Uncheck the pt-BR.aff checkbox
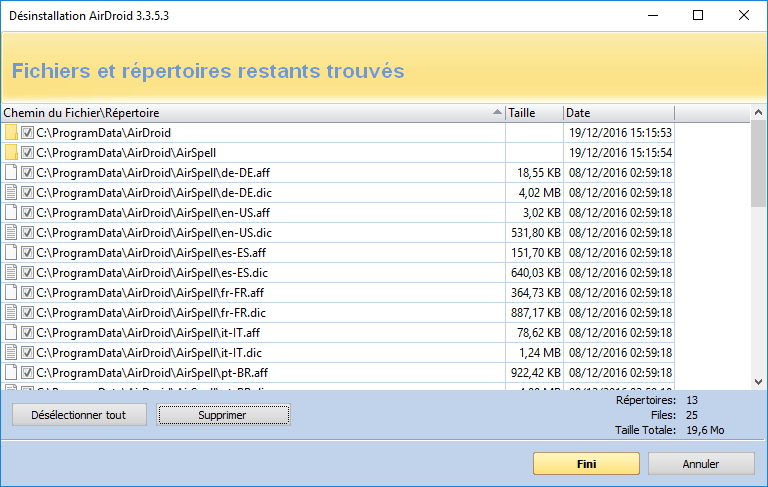Viewport: 768px width, 487px height. (27, 373)
